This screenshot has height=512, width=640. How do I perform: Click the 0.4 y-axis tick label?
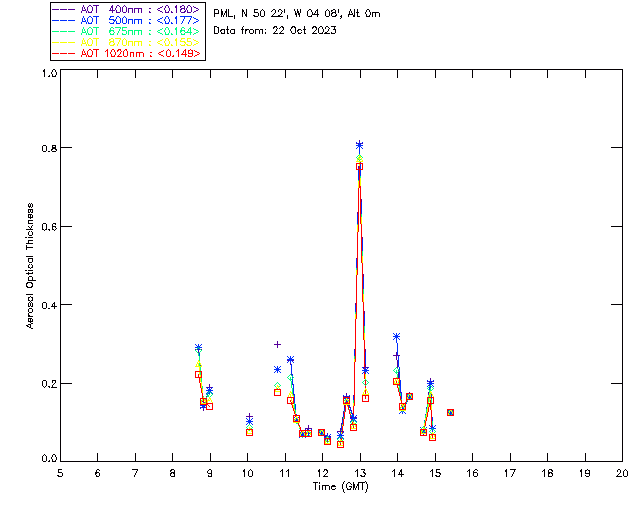(x=49, y=305)
